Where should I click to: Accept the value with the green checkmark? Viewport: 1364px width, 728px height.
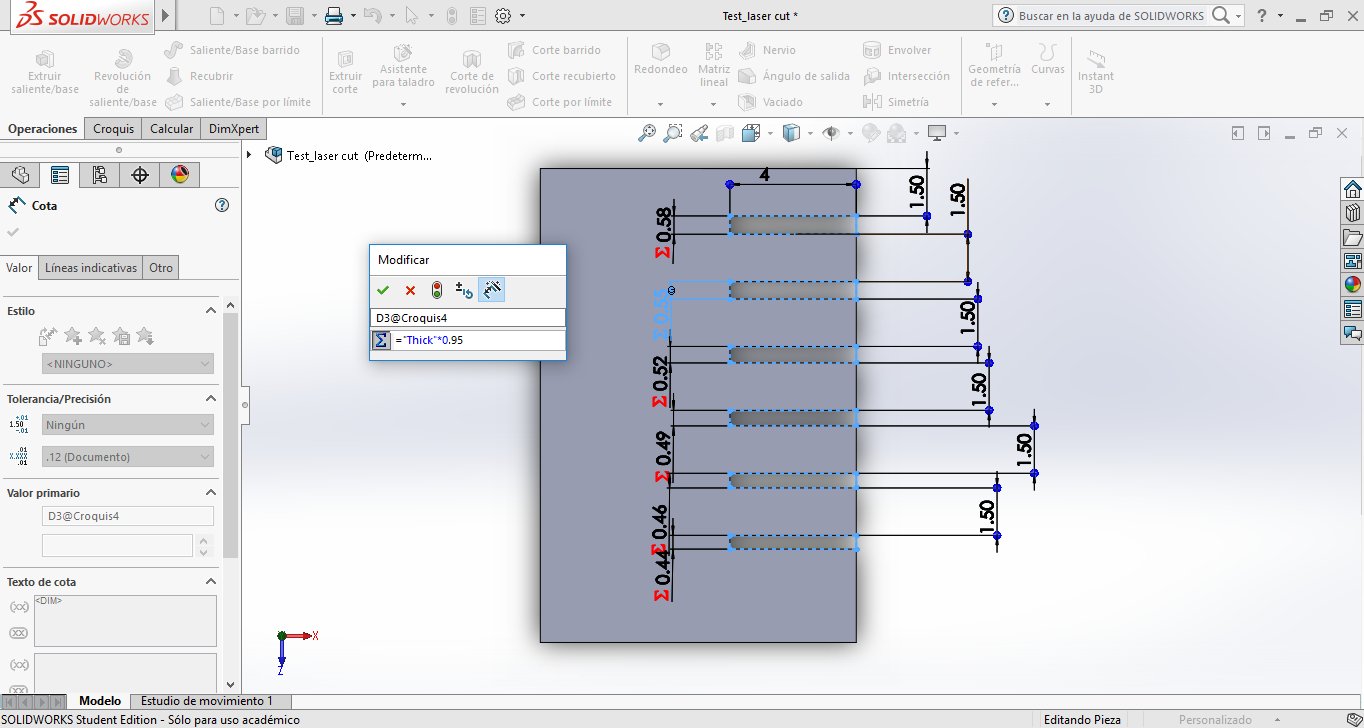pyautogui.click(x=382, y=290)
